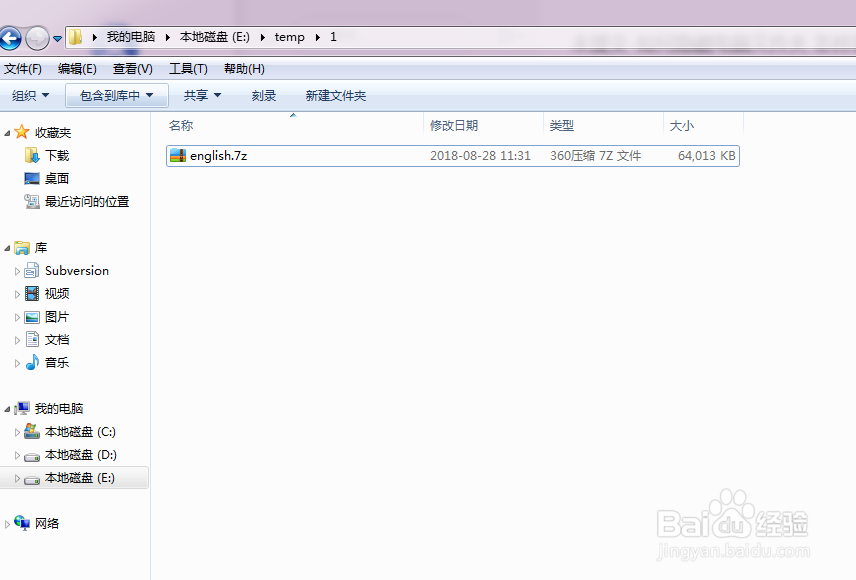Sort by the 类型 column header
This screenshot has height=580, width=856.
(562, 126)
